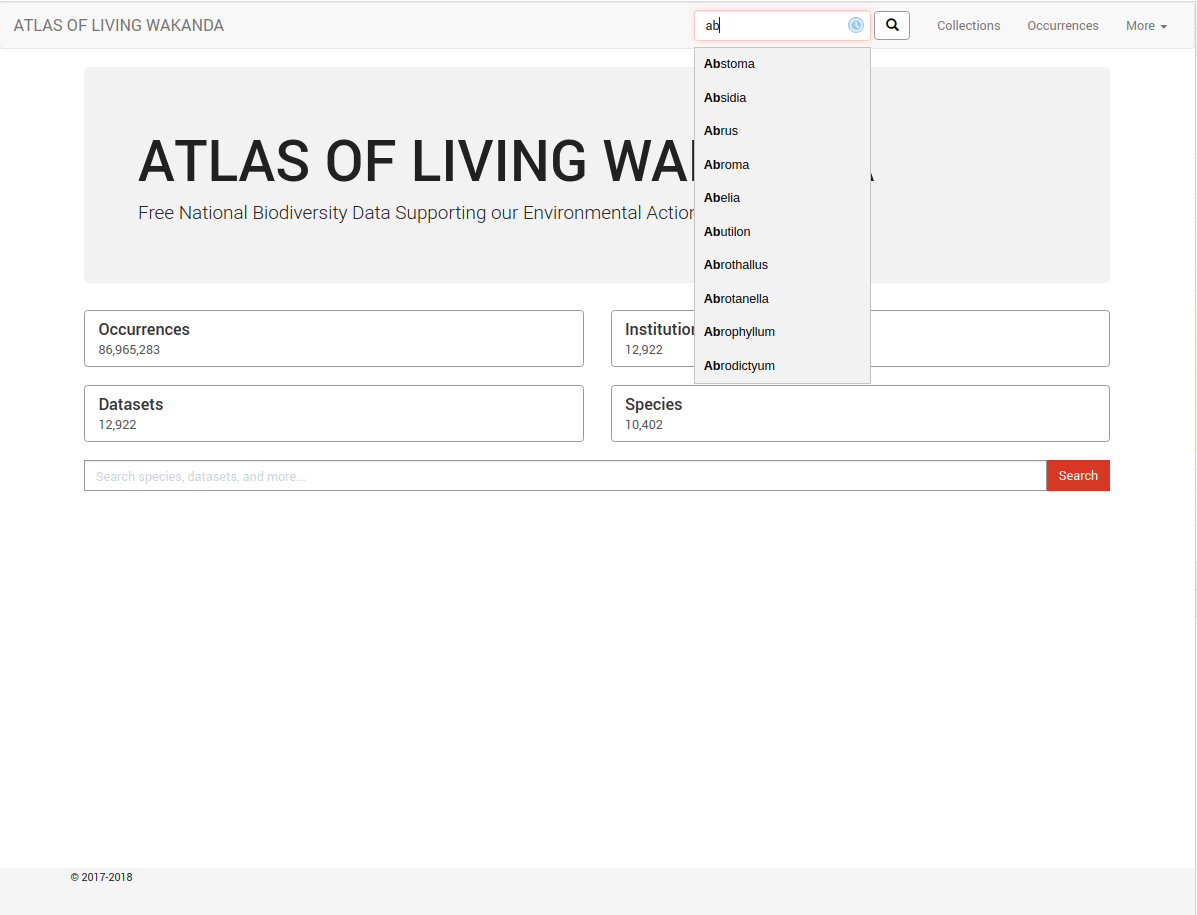The image size is (1197, 915).
Task: Click the Free National Biodiversity Data tagline
Action: coord(417,213)
